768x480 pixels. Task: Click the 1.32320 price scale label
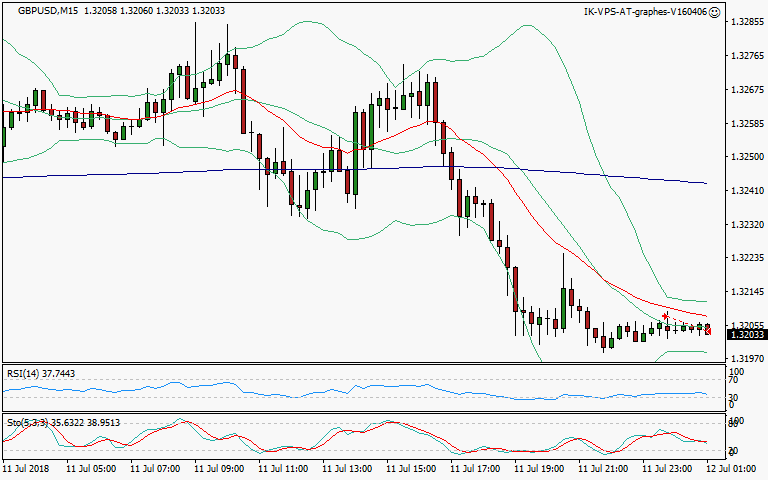point(747,224)
